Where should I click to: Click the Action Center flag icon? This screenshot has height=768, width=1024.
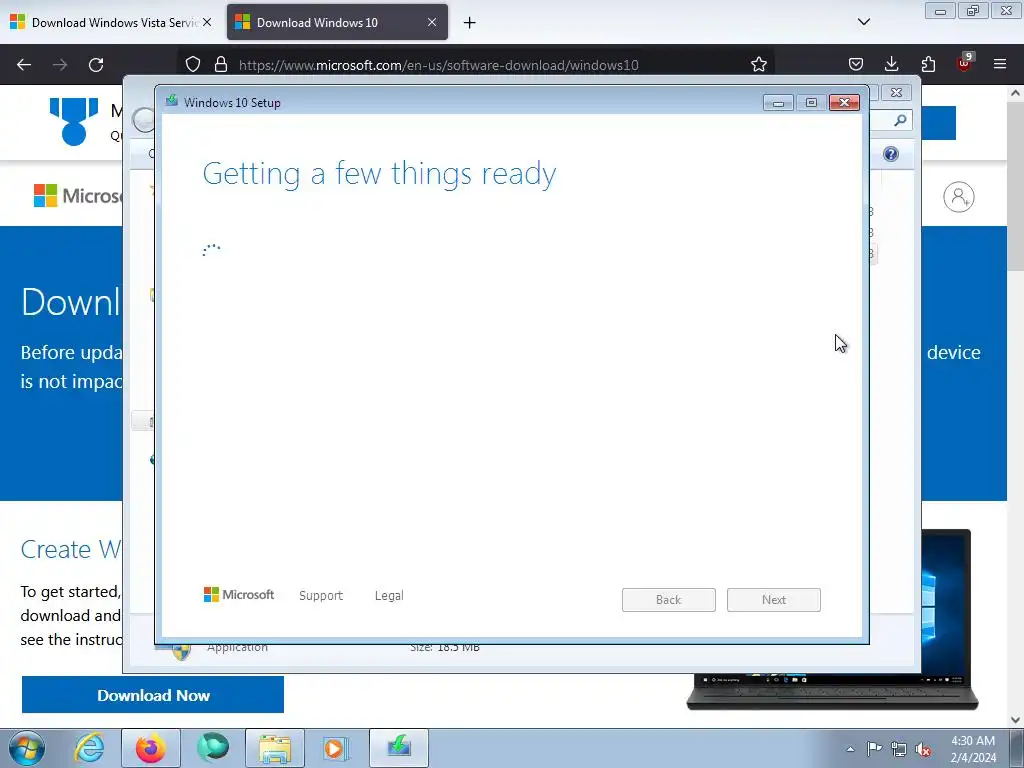pyautogui.click(x=874, y=749)
